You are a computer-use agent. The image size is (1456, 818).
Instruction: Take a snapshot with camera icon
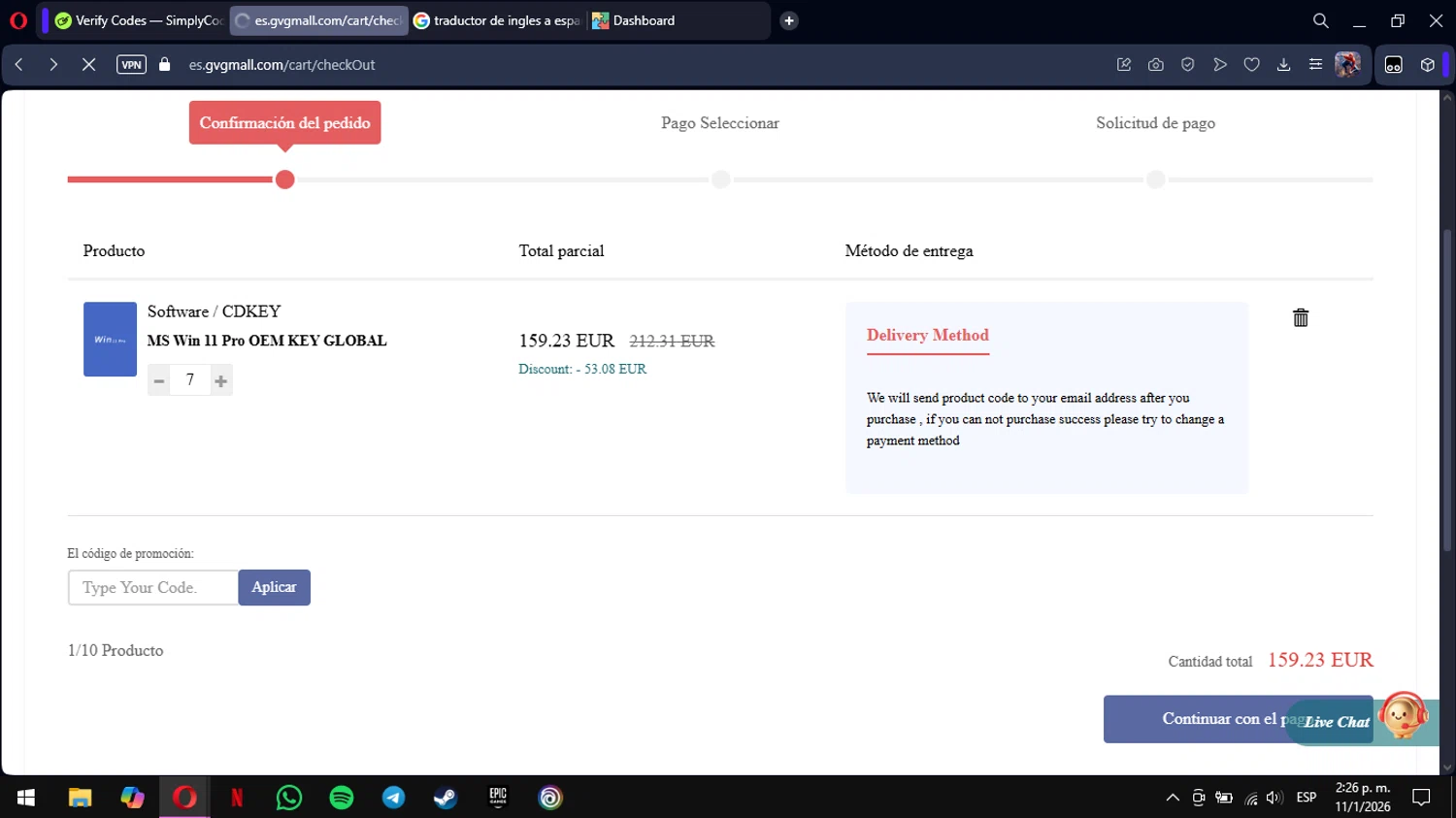(1156, 65)
